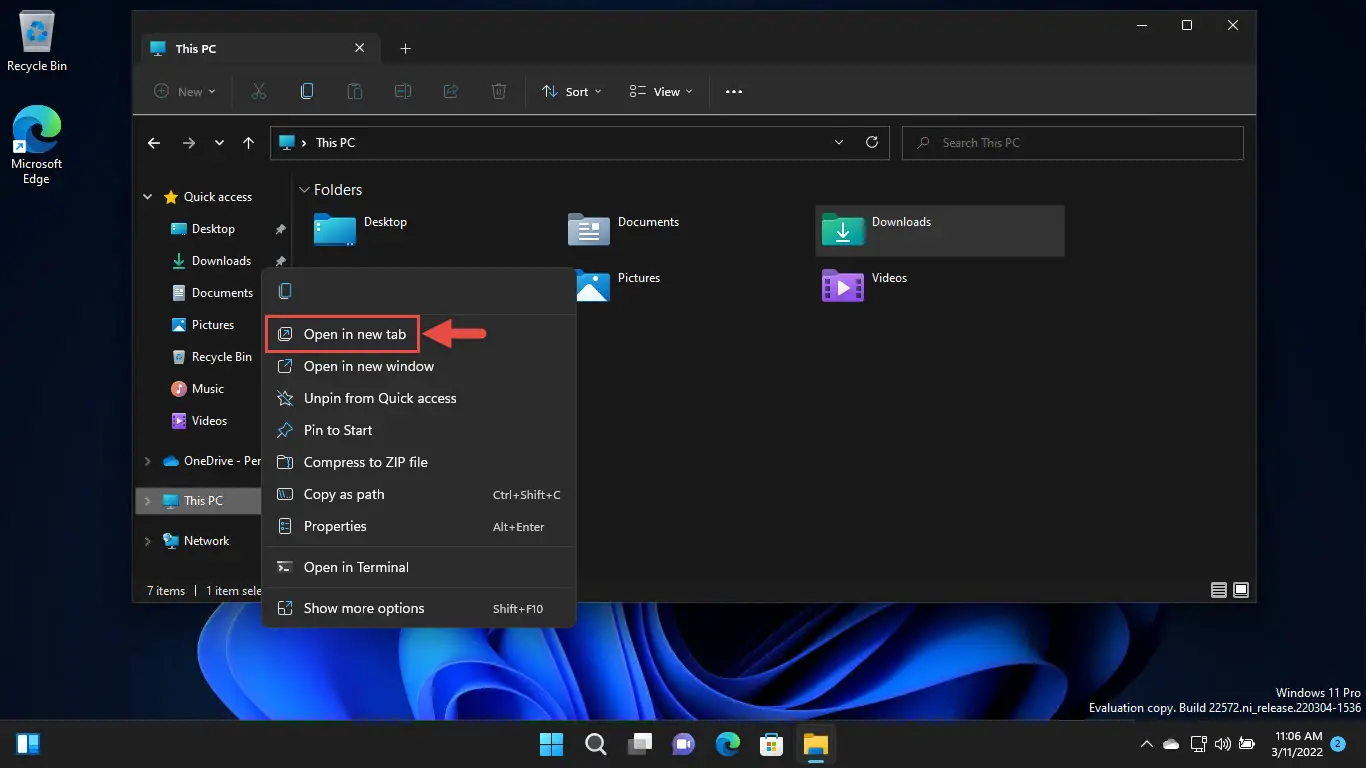Choose Properties in context menu

tap(419, 526)
